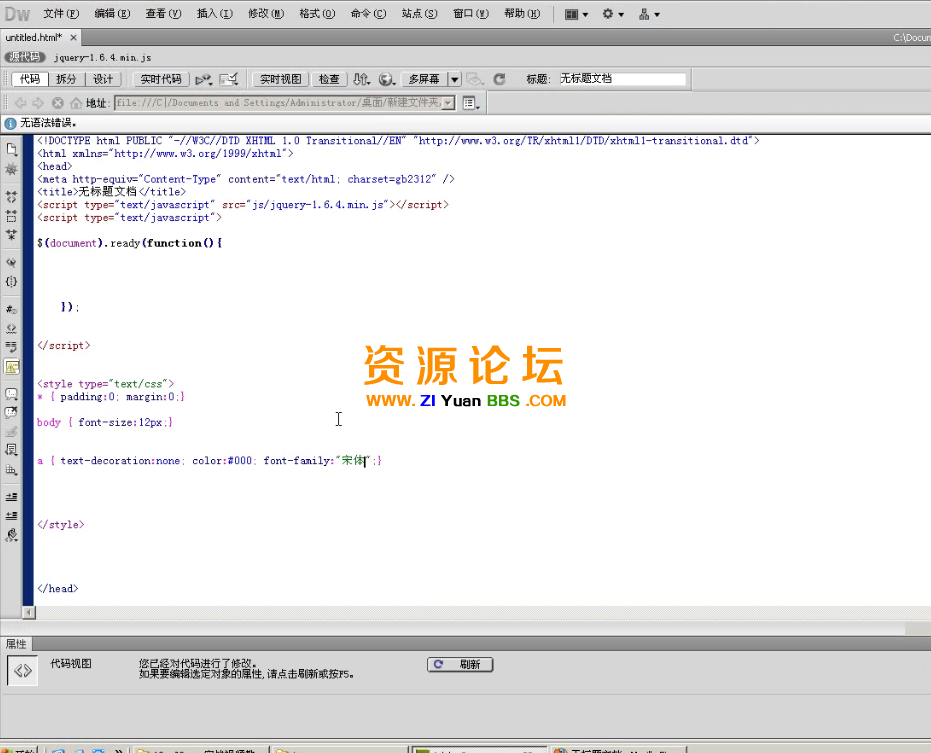Click the stop loading icon
Screen dimensions: 931x753
click(58, 103)
